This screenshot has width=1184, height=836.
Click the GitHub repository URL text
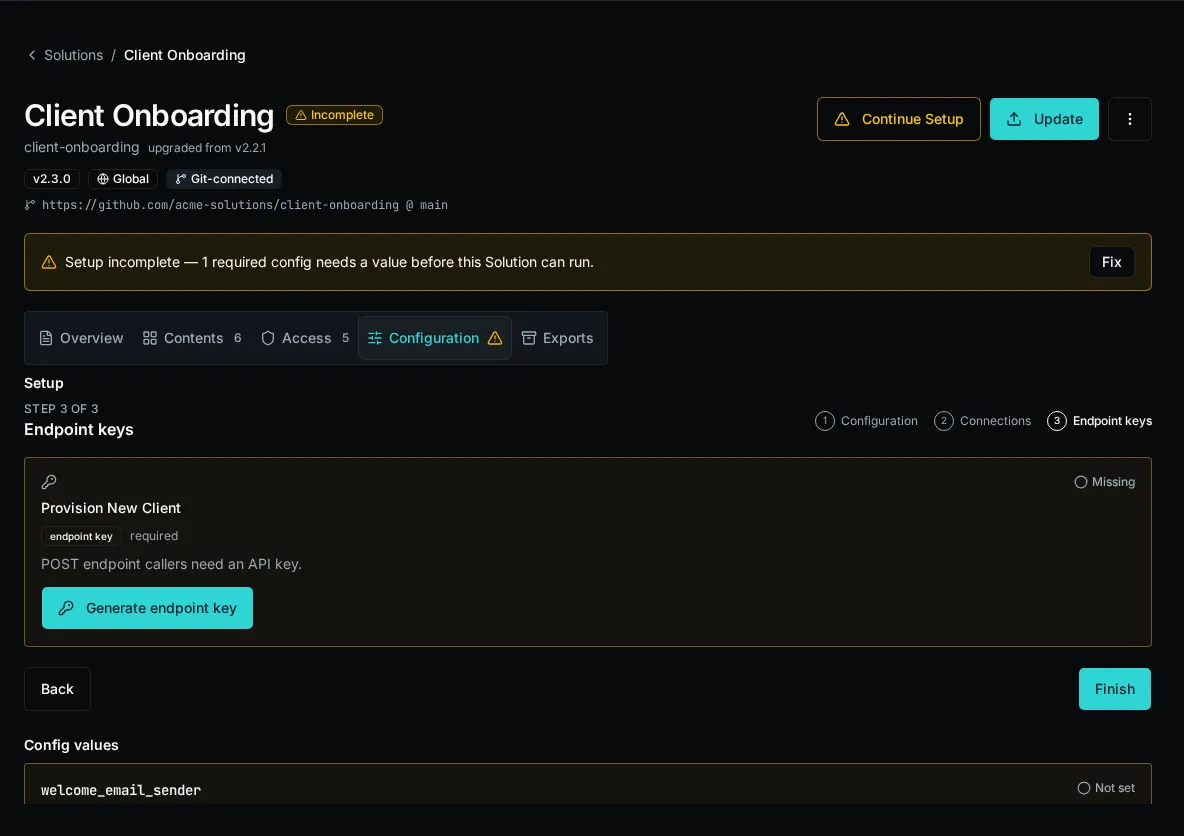click(245, 205)
